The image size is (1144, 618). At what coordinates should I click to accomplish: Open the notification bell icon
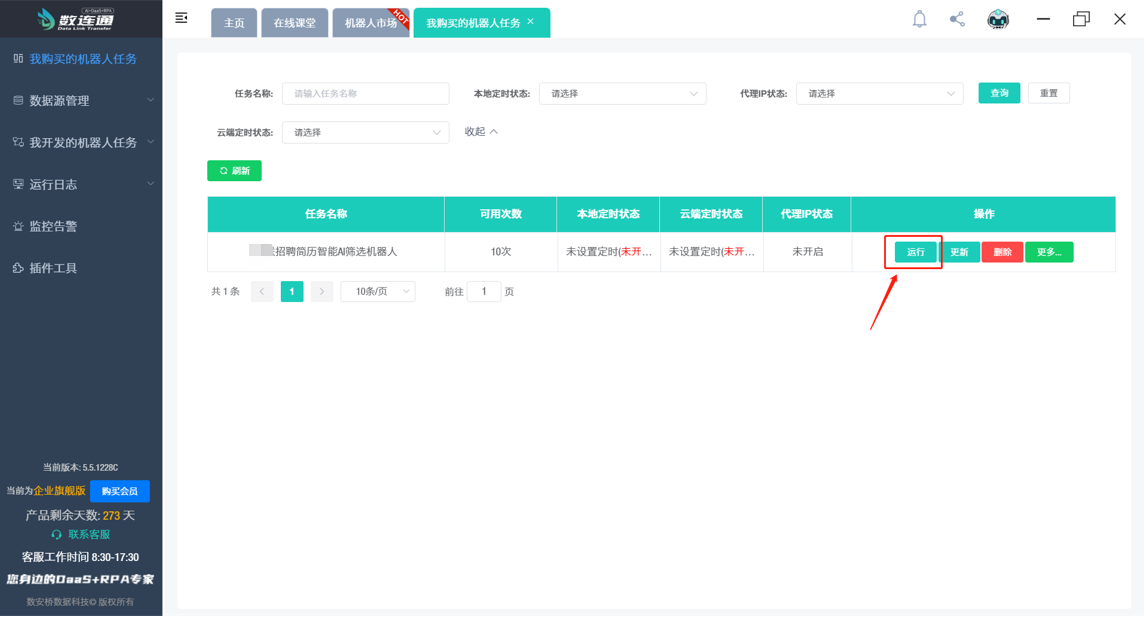[919, 18]
